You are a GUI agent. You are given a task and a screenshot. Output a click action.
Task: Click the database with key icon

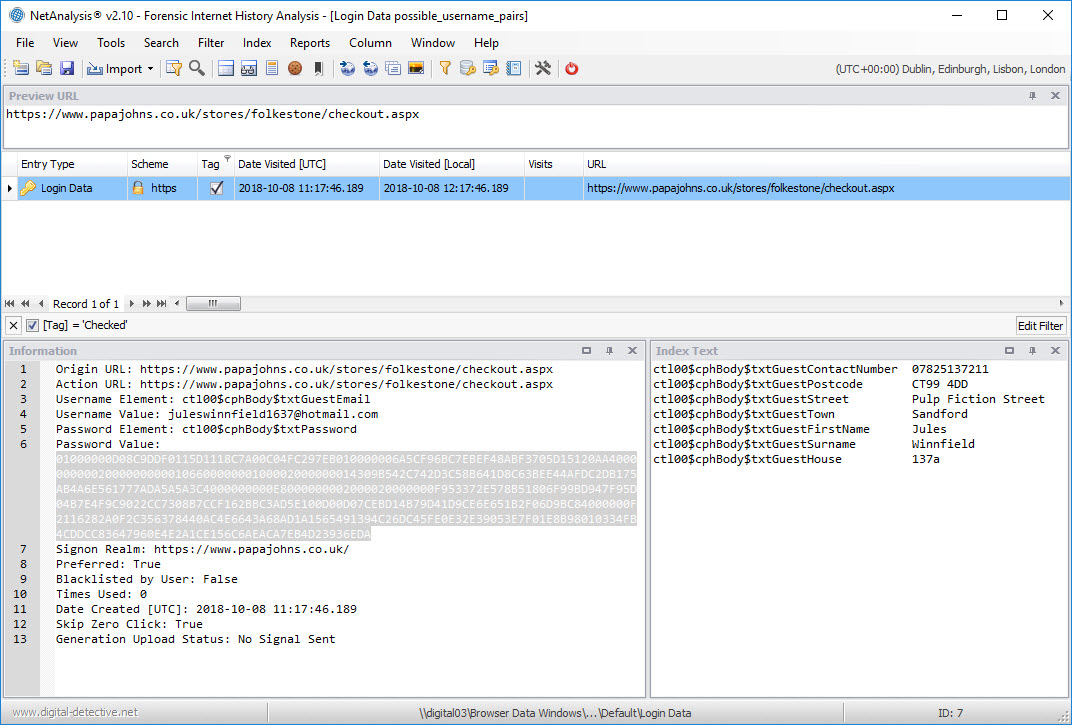coord(468,68)
